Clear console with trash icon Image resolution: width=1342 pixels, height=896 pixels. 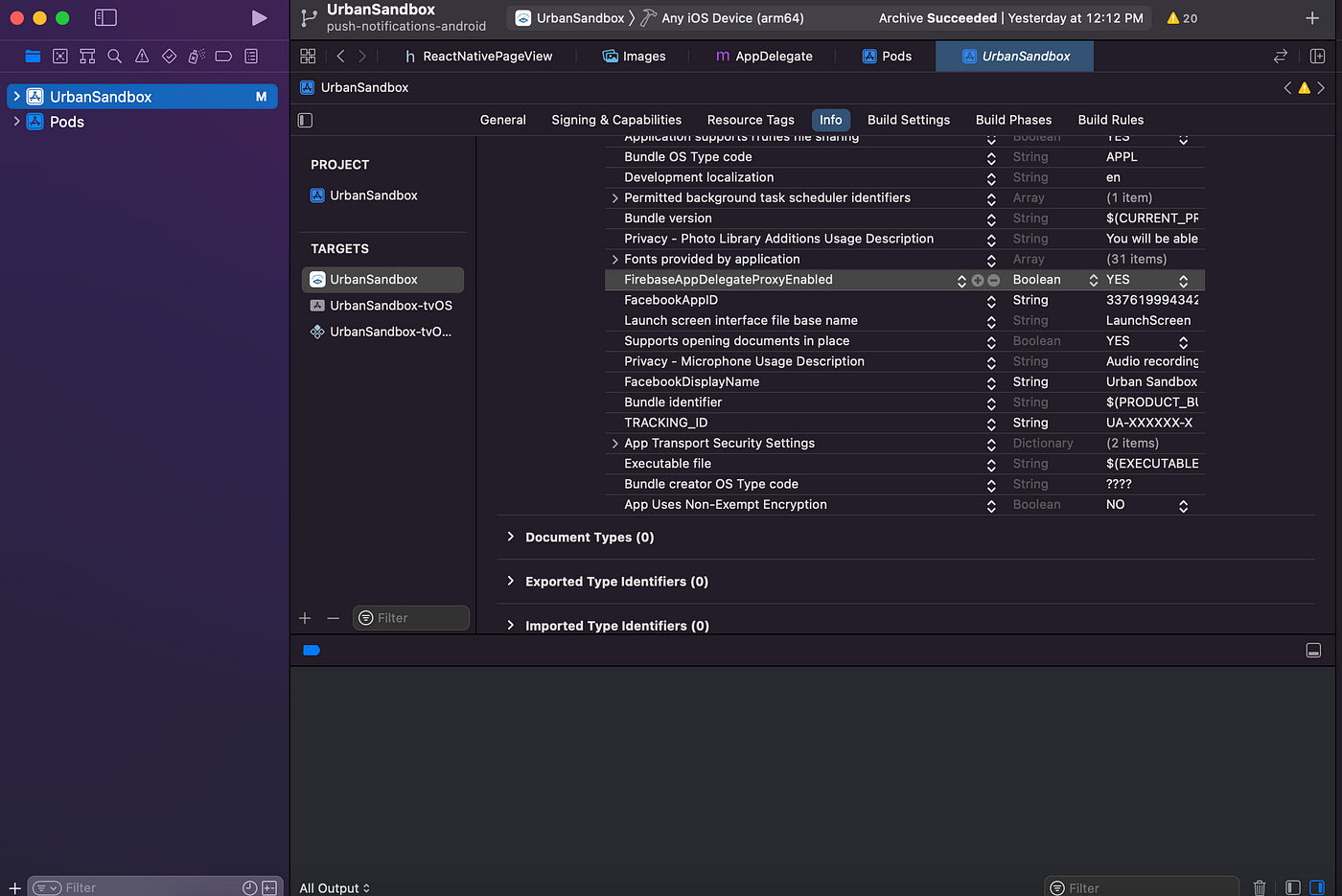pos(1260,887)
